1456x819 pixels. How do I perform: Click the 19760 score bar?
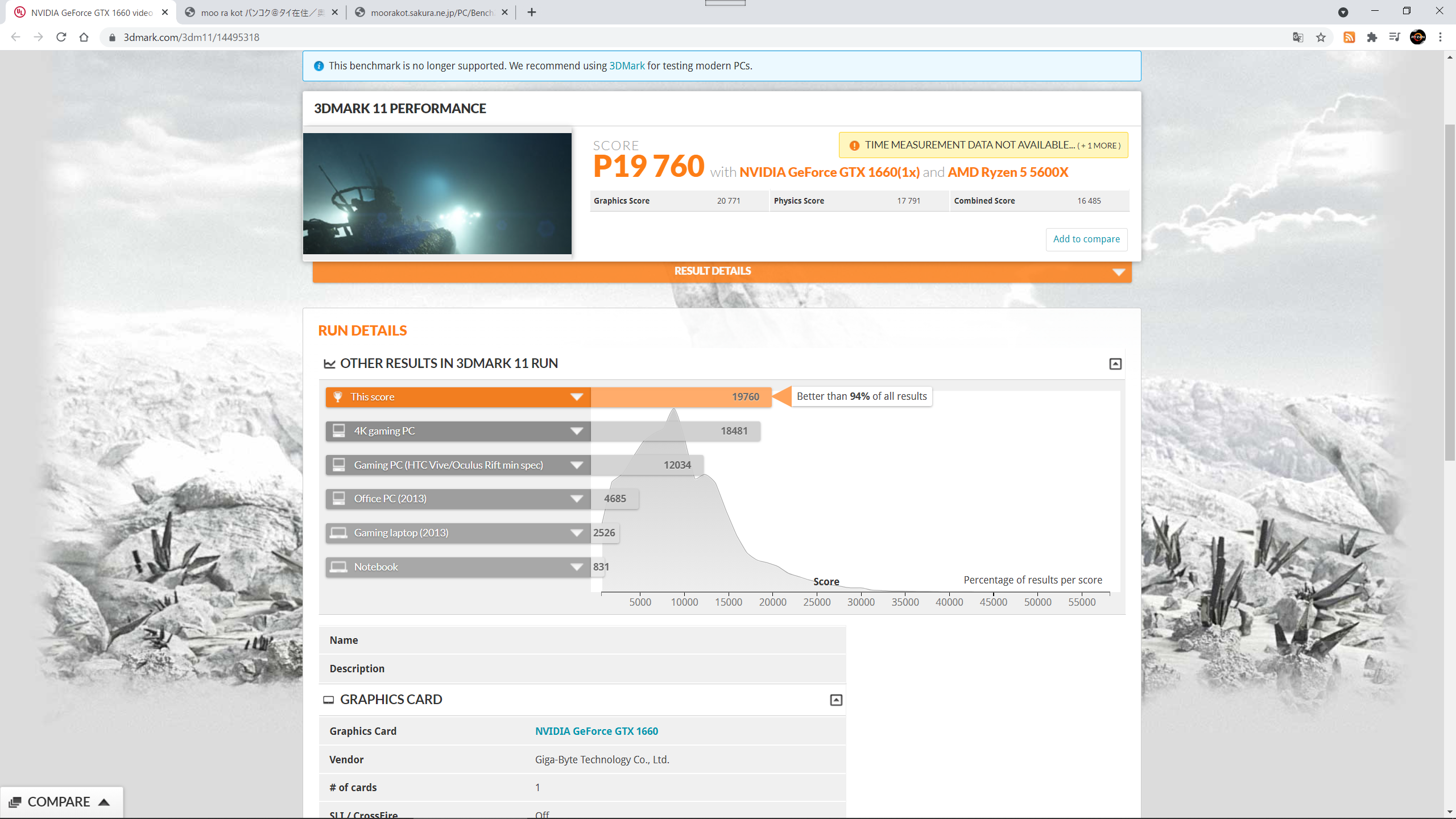coord(681,397)
